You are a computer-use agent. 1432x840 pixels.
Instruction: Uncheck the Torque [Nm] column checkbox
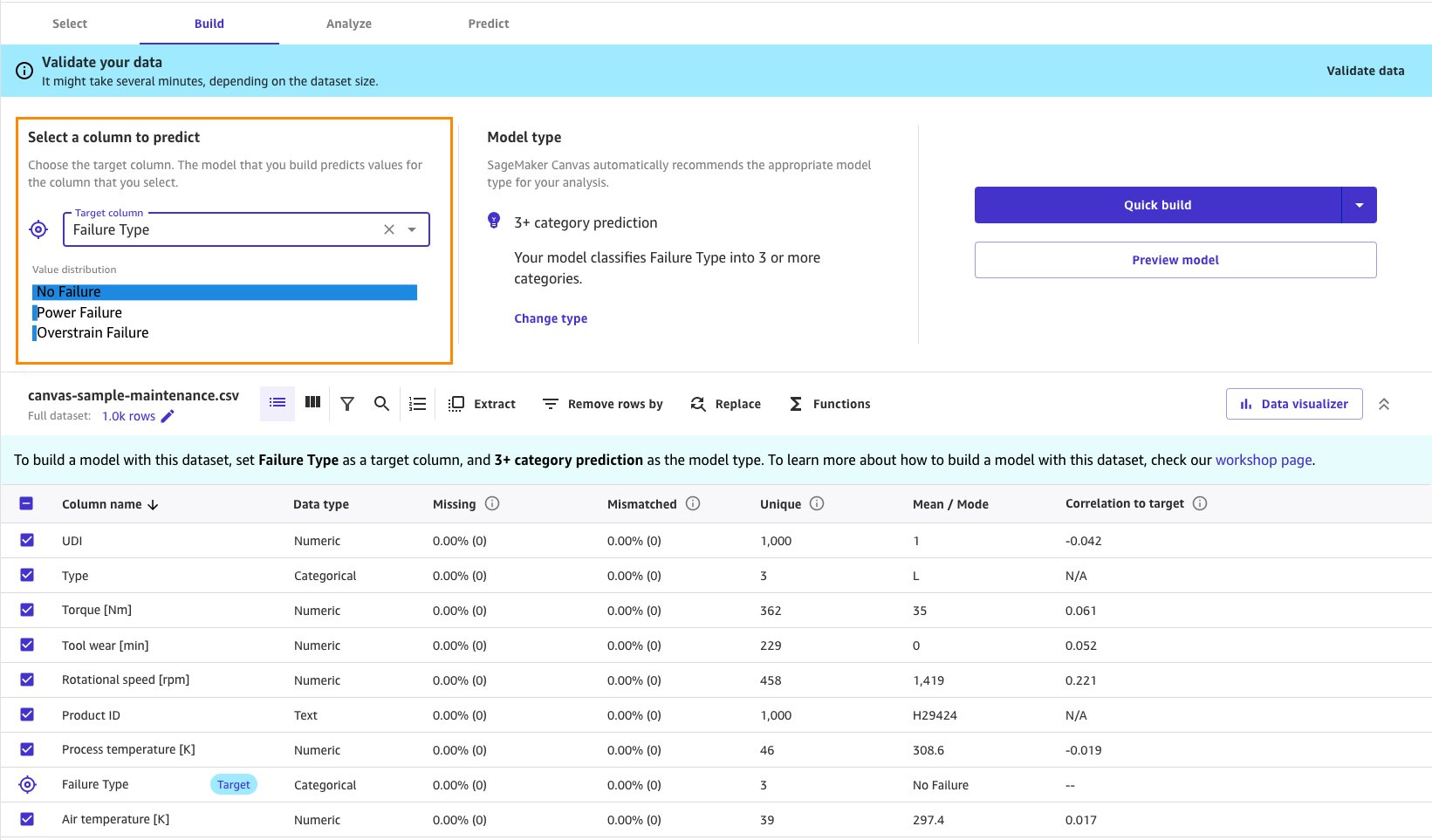tap(27, 610)
